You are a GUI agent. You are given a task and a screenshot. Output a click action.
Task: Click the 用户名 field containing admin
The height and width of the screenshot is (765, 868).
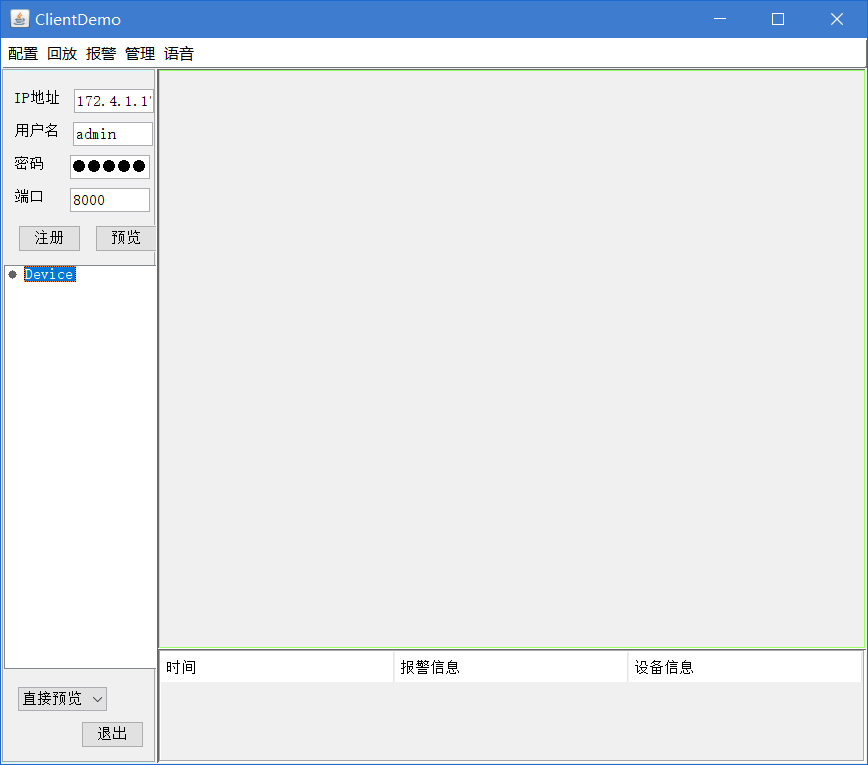click(x=113, y=134)
